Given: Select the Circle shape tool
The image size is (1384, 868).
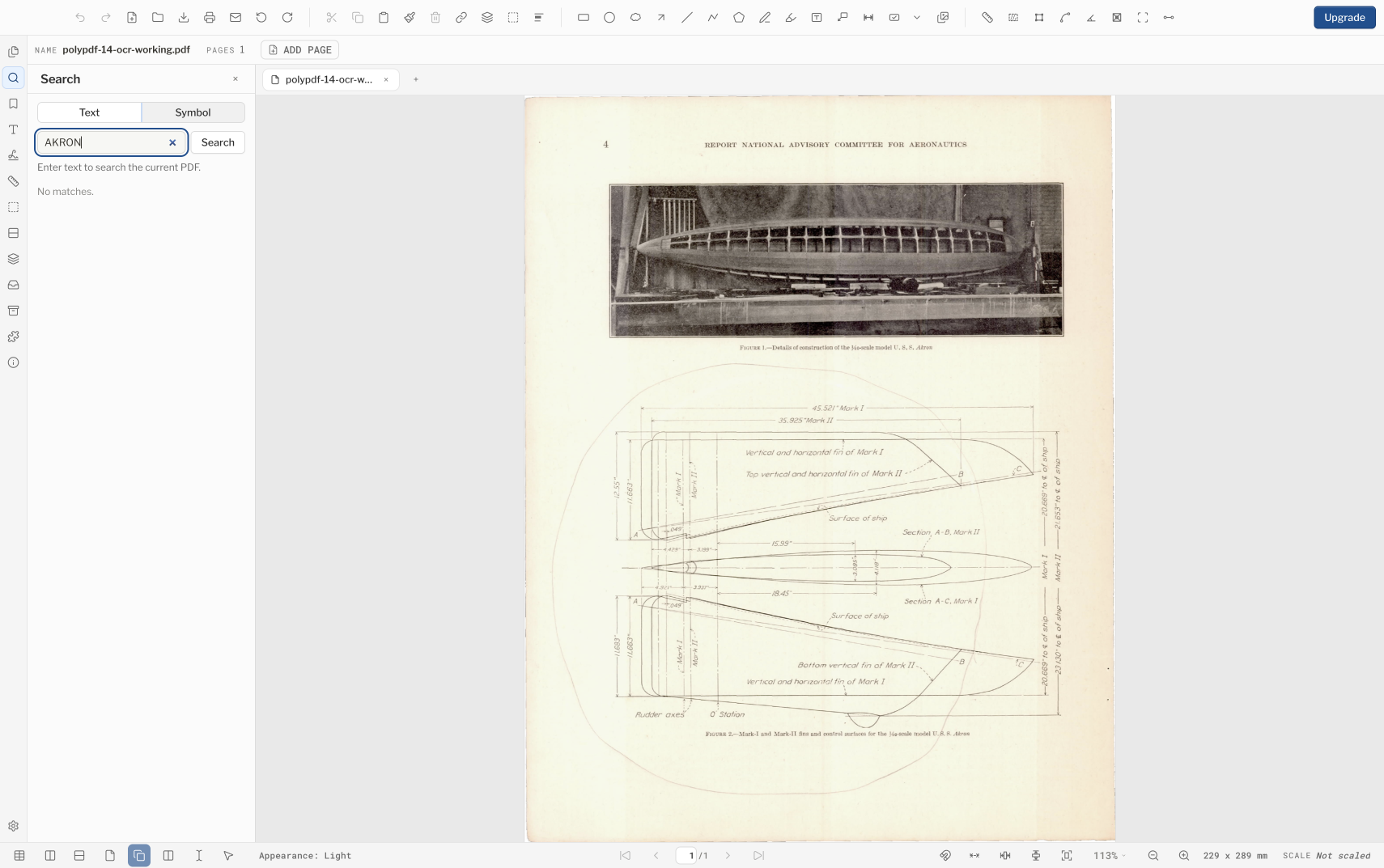Looking at the screenshot, I should [609, 17].
